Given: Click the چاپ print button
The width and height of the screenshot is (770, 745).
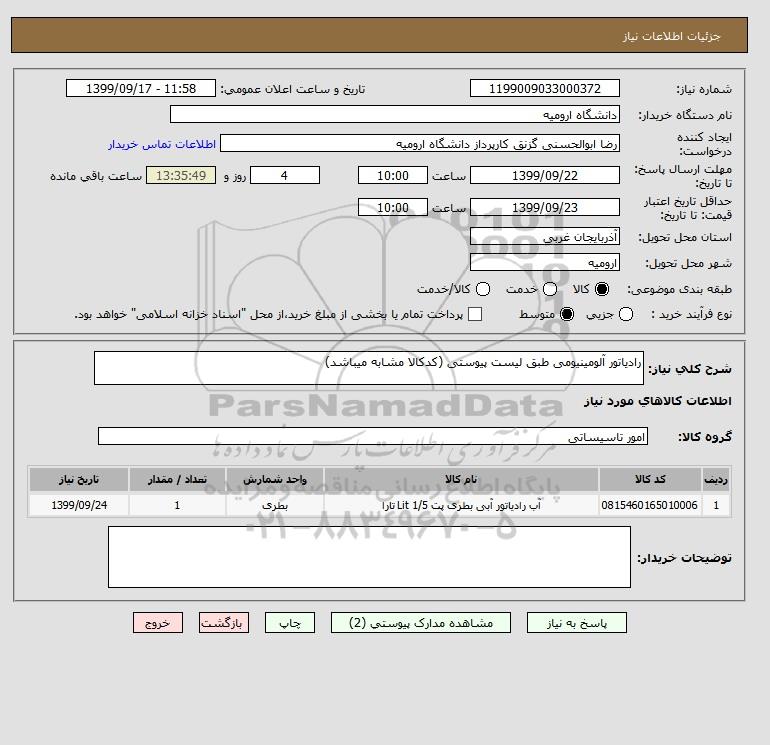Looking at the screenshot, I should pyautogui.click(x=290, y=623).
